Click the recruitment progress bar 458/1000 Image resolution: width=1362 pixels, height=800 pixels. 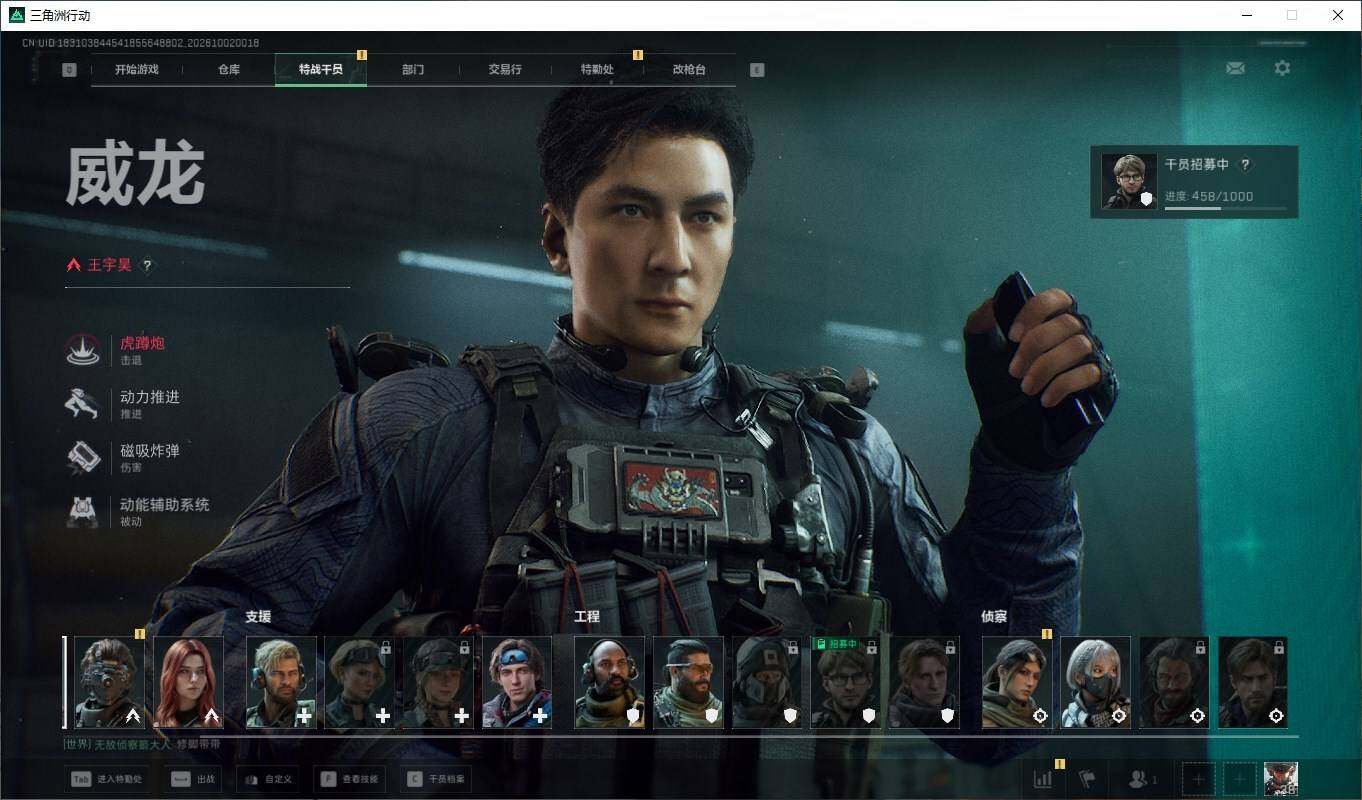coord(1225,208)
